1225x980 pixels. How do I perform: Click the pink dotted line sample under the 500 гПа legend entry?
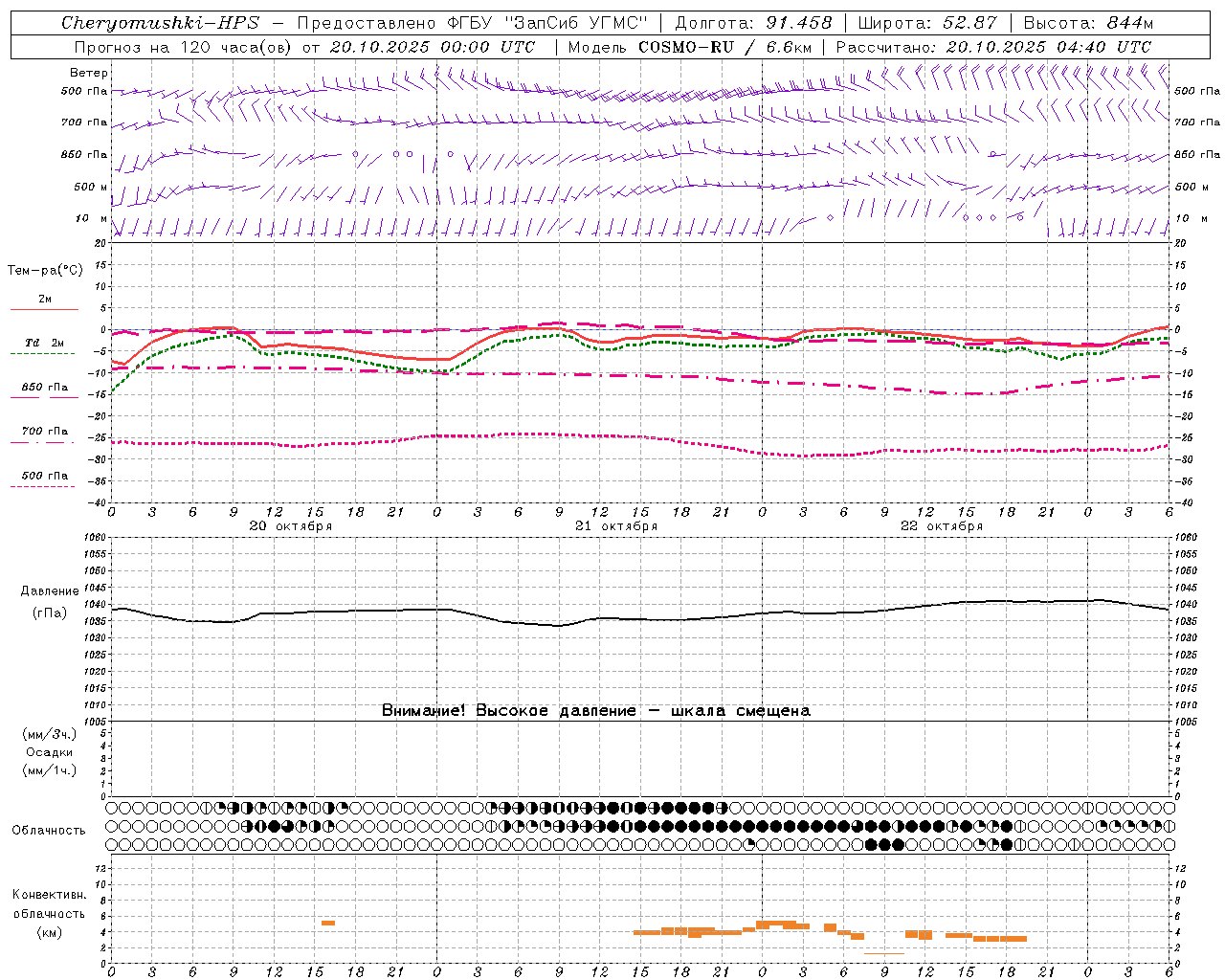click(x=43, y=487)
